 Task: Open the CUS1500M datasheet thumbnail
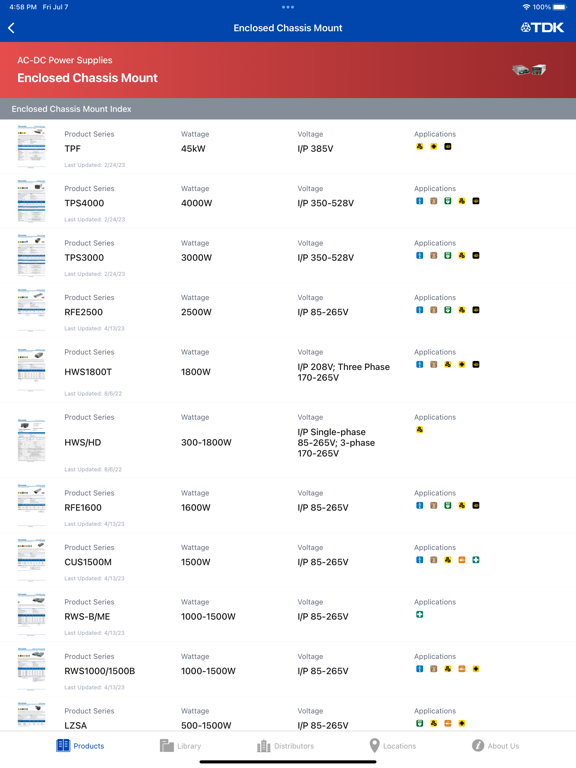click(31, 560)
